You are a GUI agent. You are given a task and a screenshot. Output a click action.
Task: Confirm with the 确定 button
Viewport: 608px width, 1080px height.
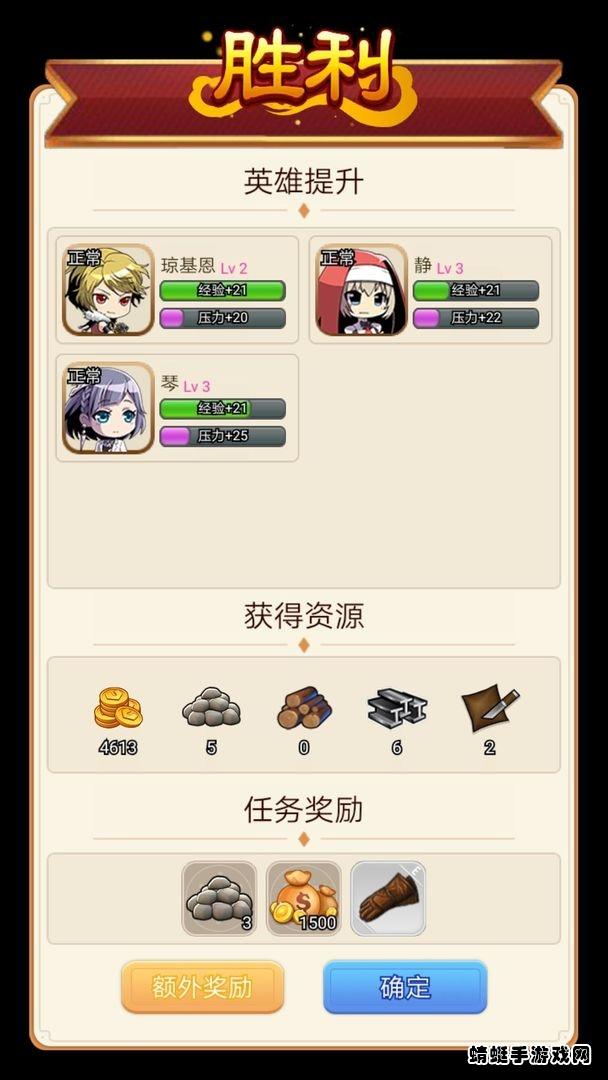[x=405, y=987]
